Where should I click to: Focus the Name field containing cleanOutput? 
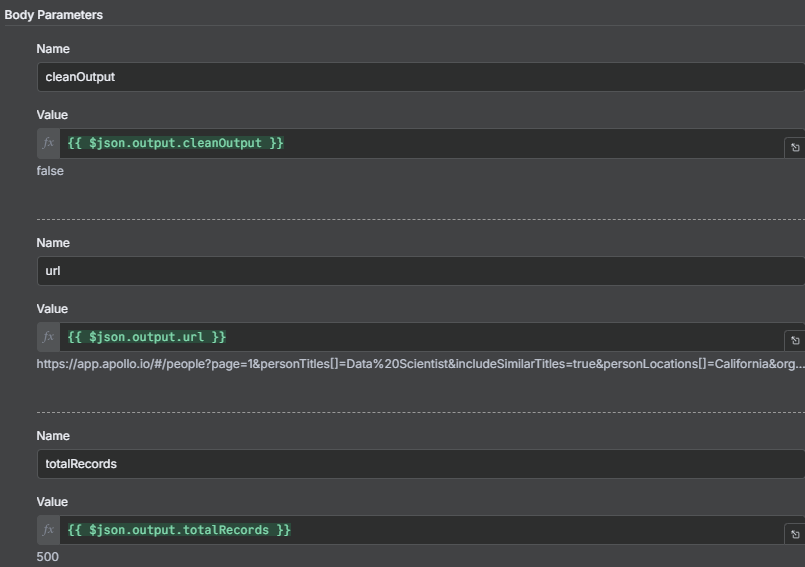tap(421, 77)
